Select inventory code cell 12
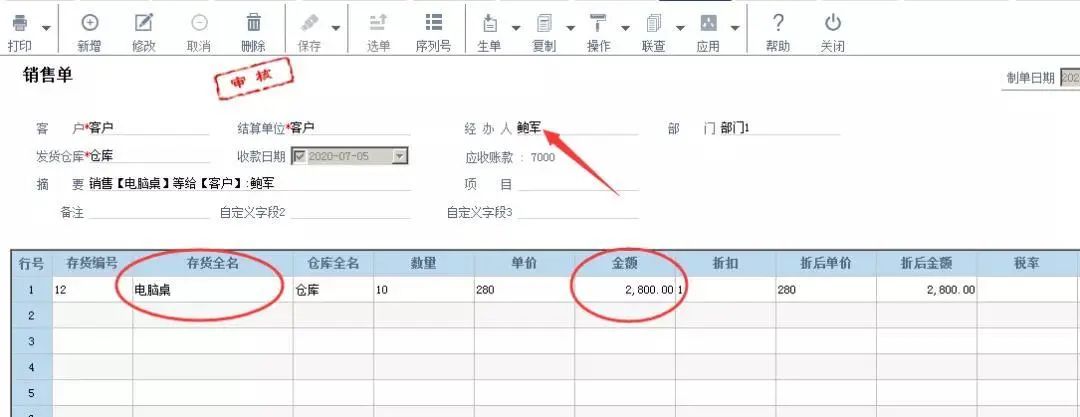This screenshot has width=1080, height=417. click(x=92, y=289)
